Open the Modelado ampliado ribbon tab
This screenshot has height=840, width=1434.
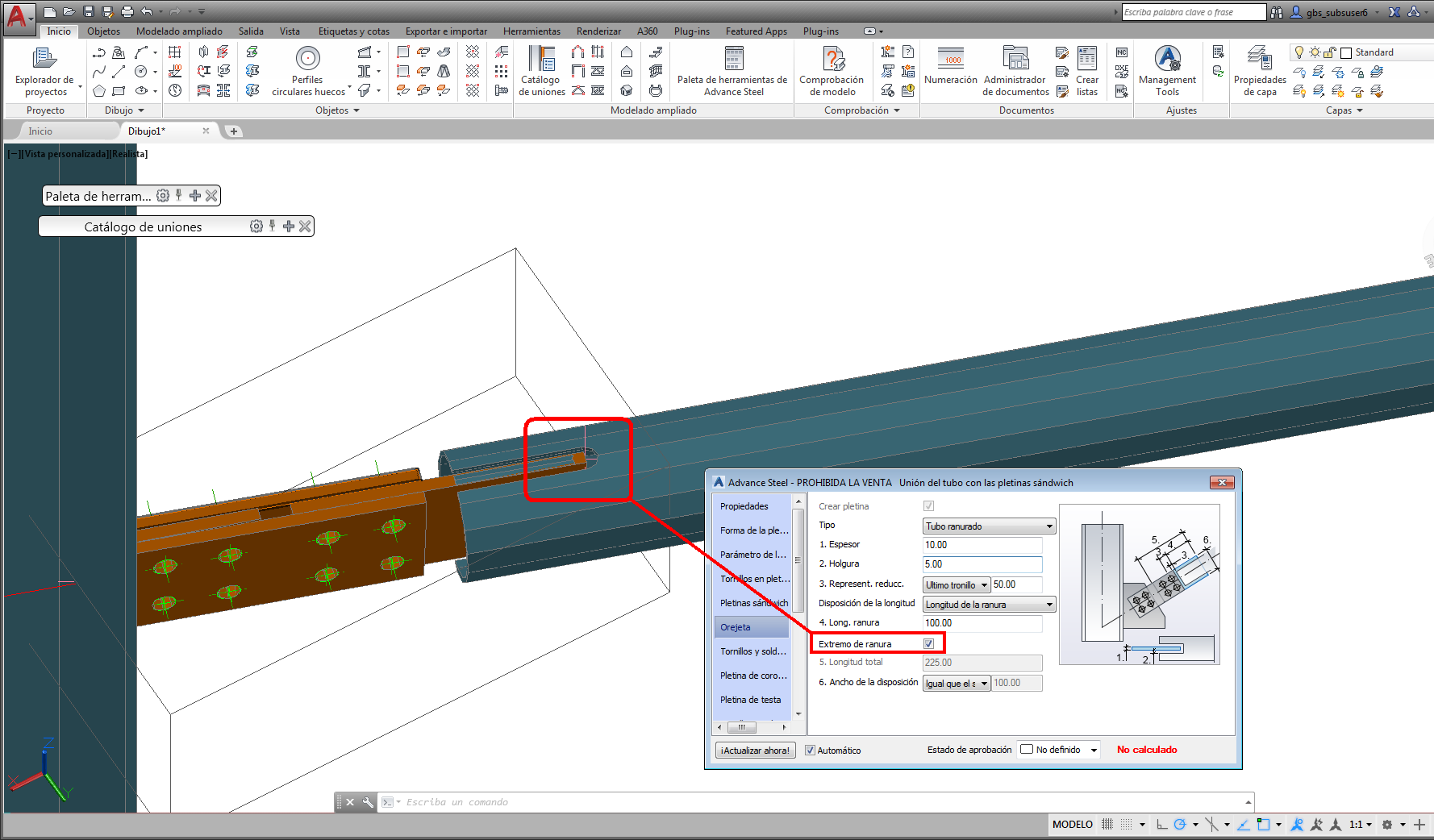179,31
